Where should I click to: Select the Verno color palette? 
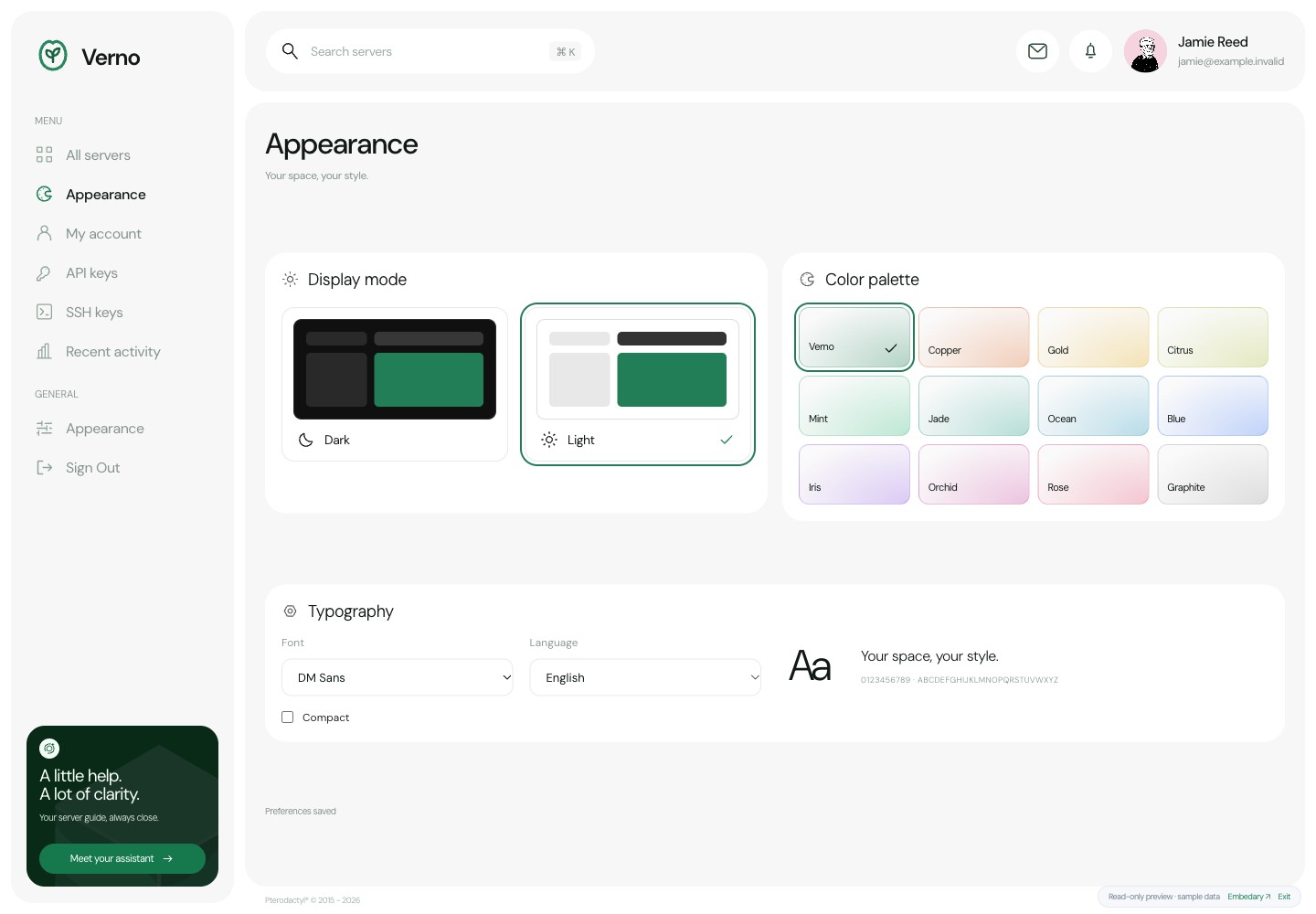pos(854,337)
